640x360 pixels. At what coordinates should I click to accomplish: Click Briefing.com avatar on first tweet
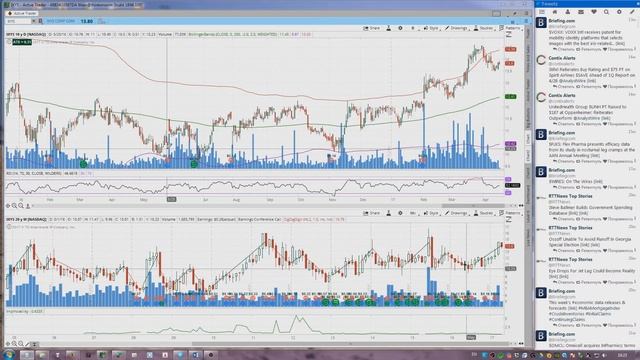point(541,23)
